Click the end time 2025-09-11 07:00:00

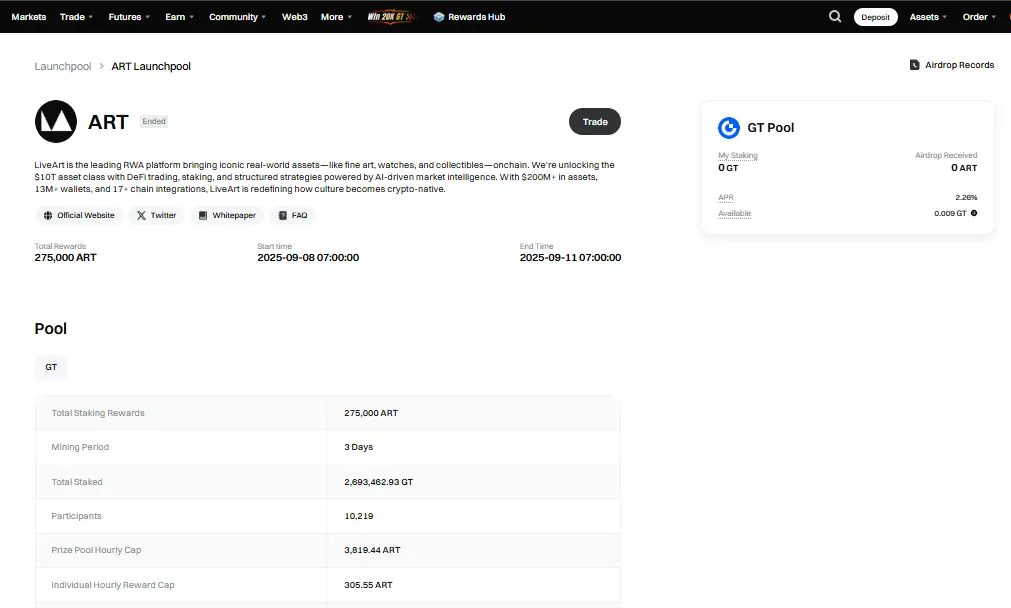click(x=571, y=257)
